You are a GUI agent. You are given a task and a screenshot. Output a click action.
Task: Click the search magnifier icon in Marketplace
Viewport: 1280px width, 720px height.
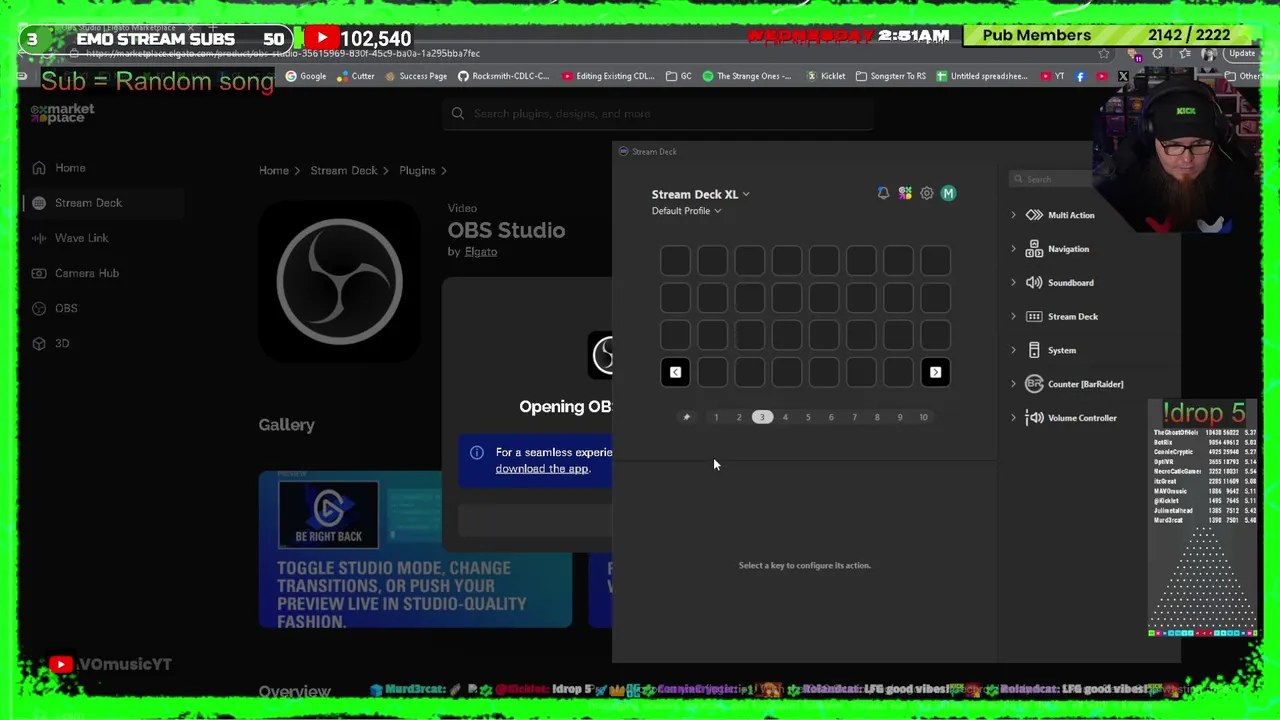(458, 114)
